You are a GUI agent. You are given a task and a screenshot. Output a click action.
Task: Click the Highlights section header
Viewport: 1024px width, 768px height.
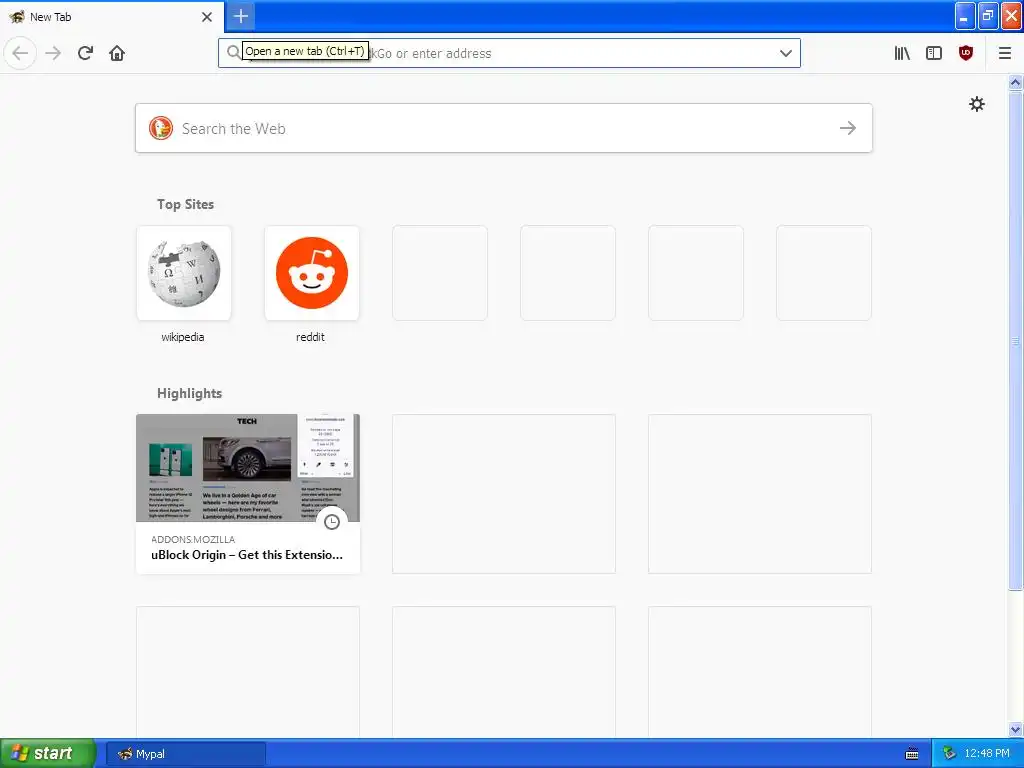pyautogui.click(x=189, y=393)
